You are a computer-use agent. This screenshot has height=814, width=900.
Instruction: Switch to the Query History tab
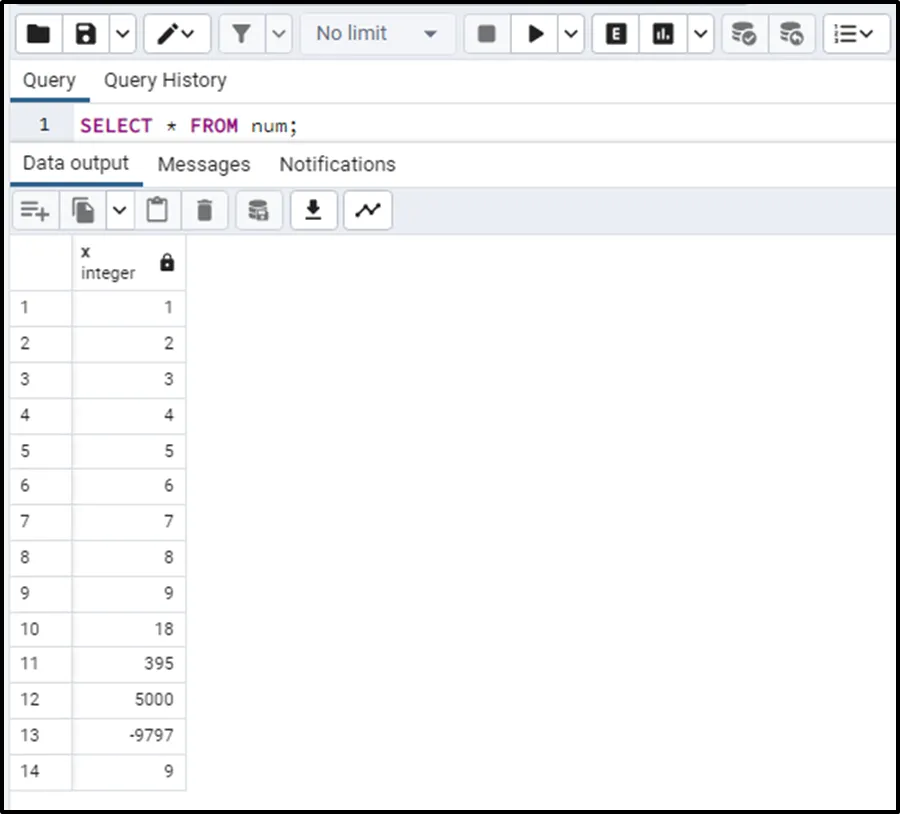tap(165, 80)
